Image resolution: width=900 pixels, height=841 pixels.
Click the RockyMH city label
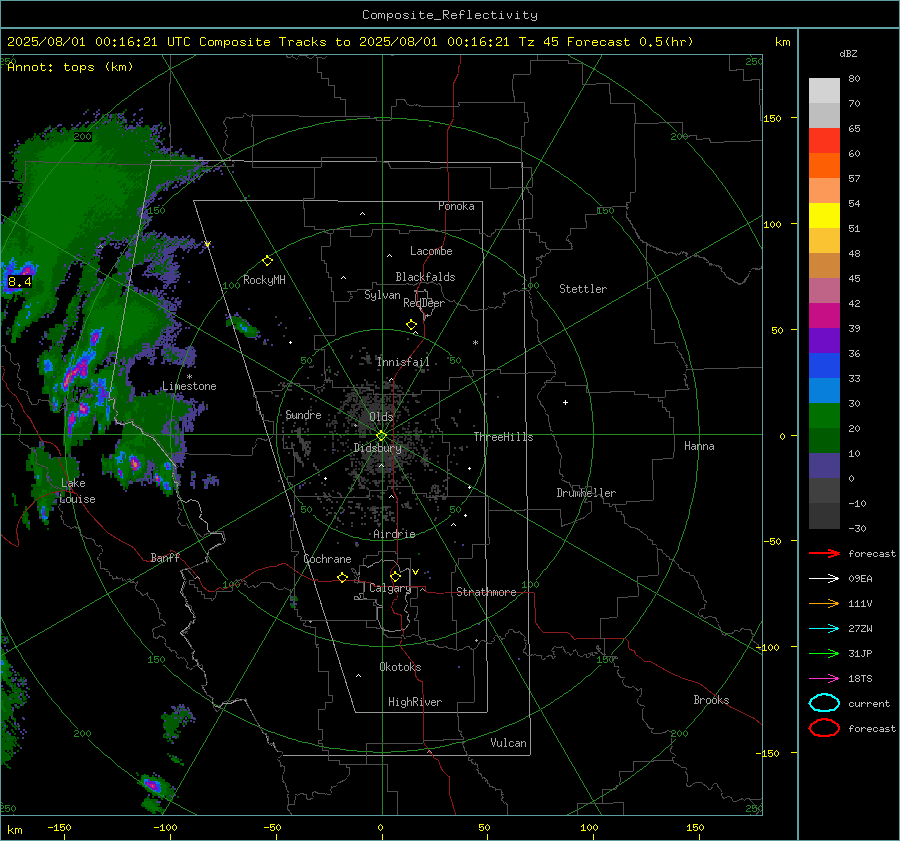pos(264,280)
